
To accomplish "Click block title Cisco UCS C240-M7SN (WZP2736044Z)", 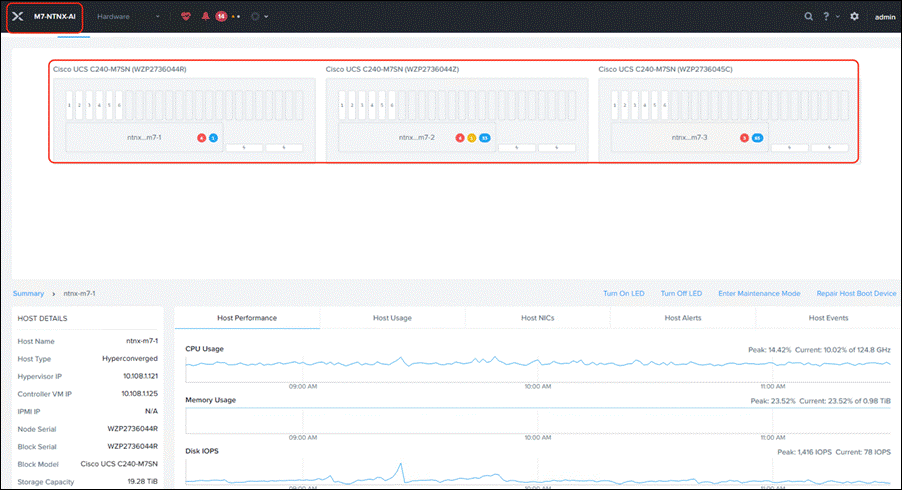I will (x=392, y=69).
